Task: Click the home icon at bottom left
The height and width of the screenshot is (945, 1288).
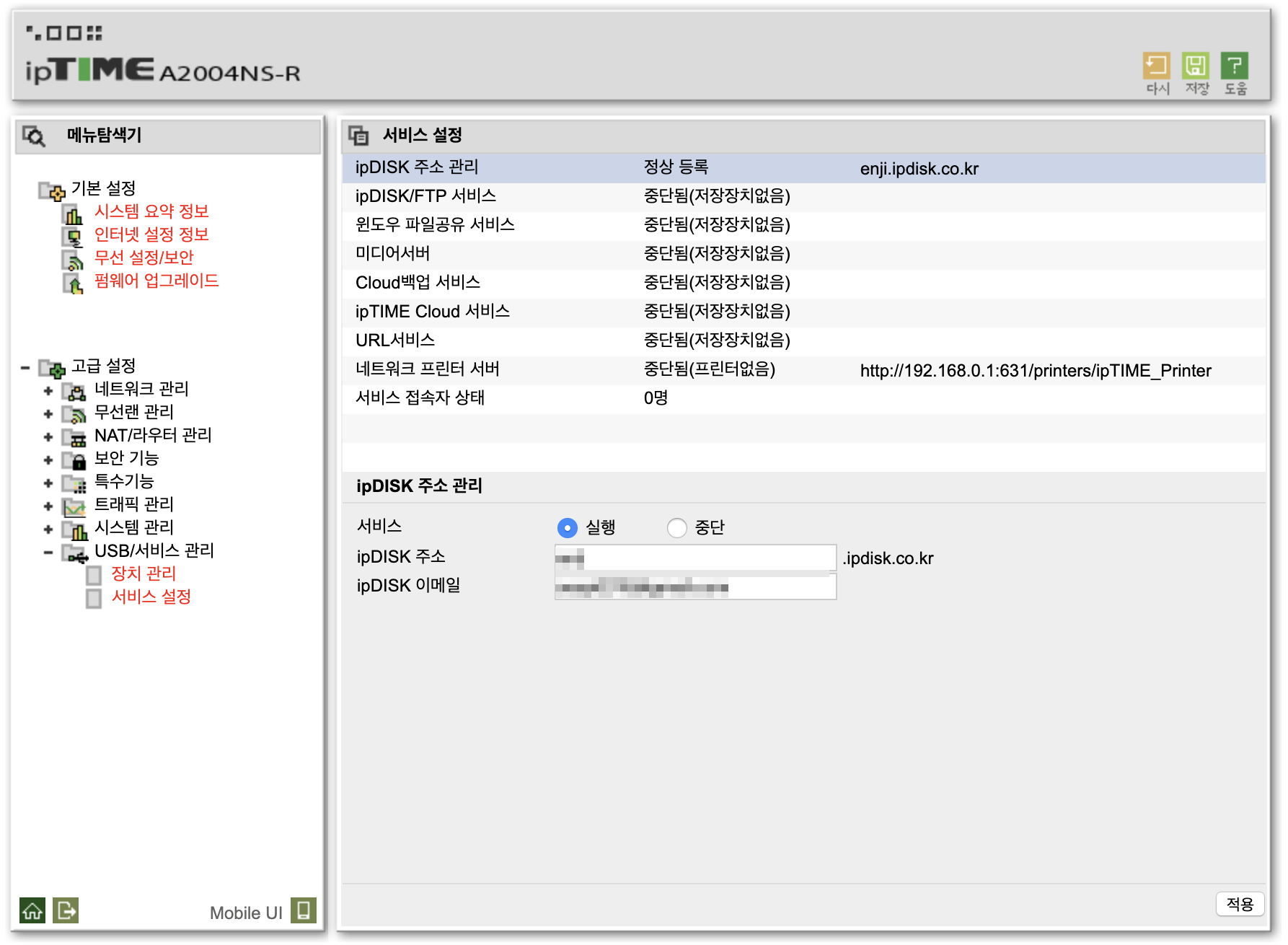Action: pyautogui.click(x=32, y=910)
